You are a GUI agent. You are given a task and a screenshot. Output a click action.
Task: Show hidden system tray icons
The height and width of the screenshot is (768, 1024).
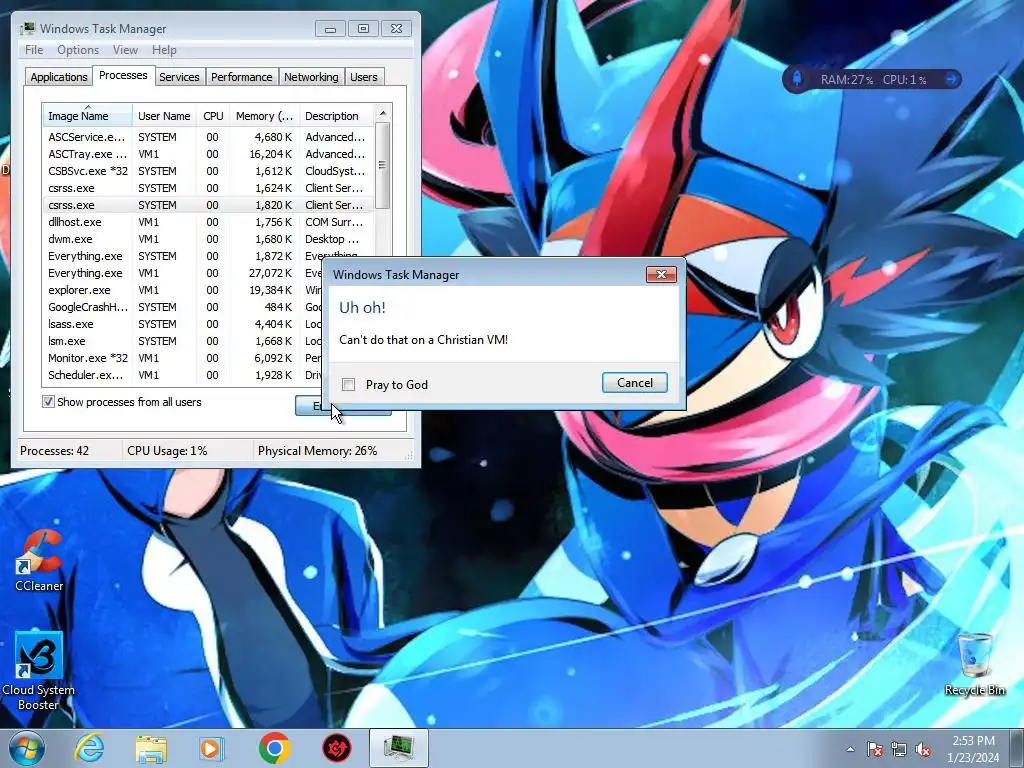[850, 750]
